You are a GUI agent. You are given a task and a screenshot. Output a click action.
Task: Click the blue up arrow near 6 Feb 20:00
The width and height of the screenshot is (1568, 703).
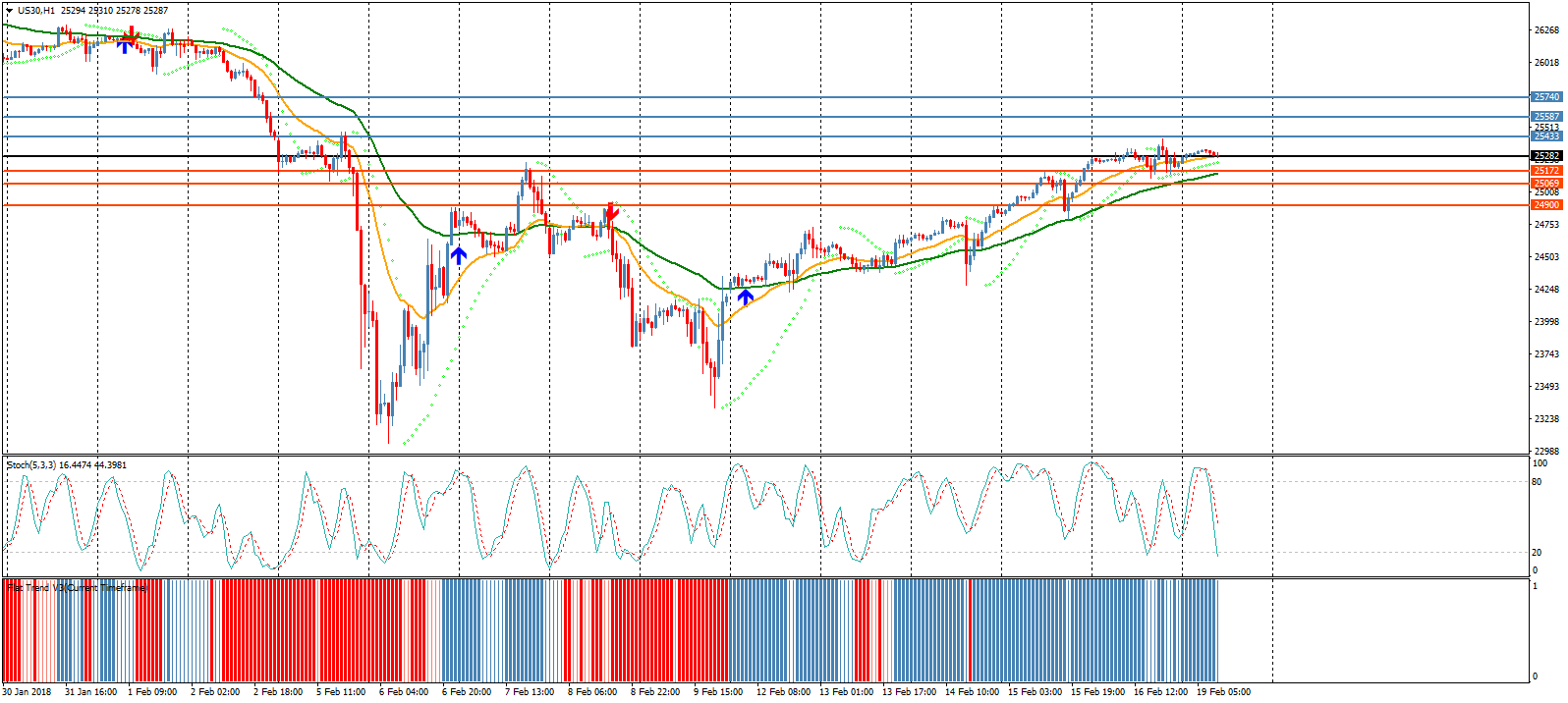[458, 255]
